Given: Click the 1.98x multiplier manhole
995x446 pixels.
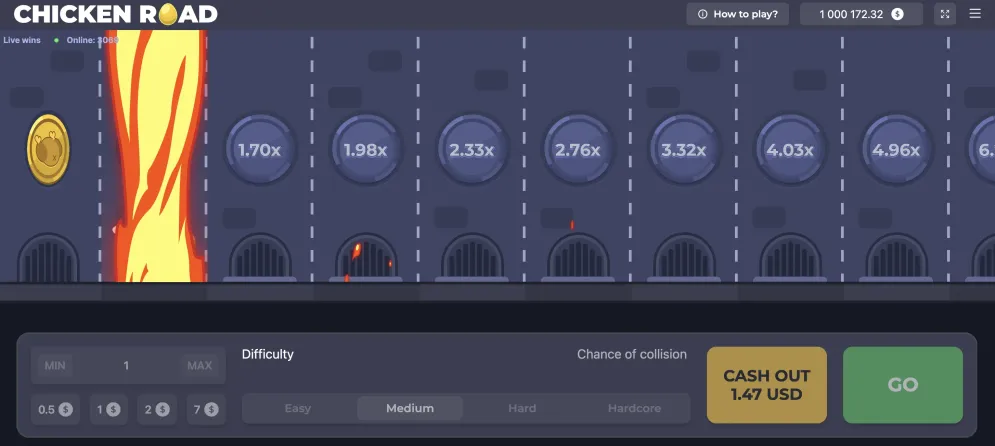Looking at the screenshot, I should tap(366, 150).
